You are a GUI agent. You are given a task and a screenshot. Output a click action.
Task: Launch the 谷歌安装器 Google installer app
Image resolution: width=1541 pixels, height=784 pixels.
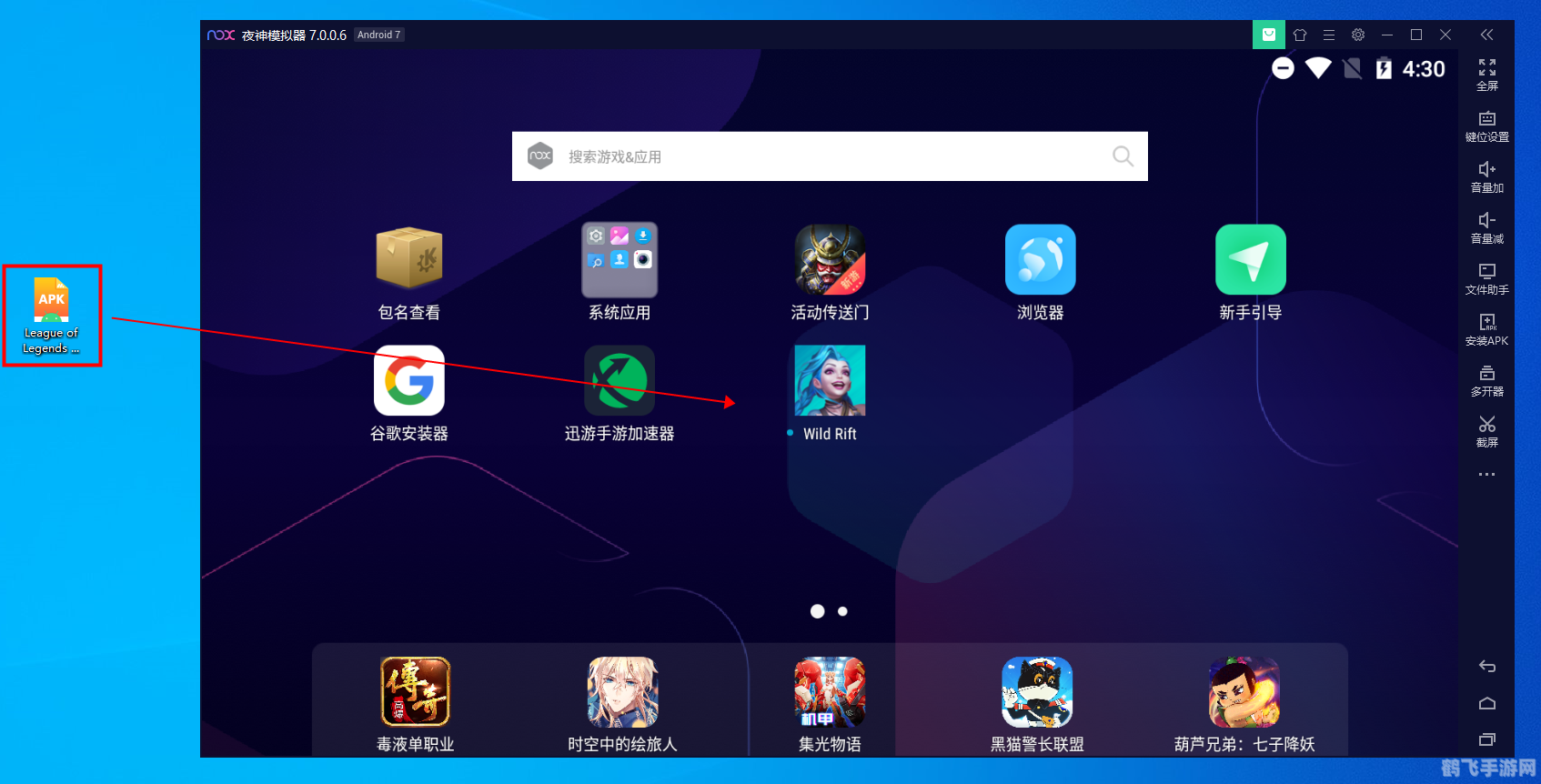tap(408, 381)
